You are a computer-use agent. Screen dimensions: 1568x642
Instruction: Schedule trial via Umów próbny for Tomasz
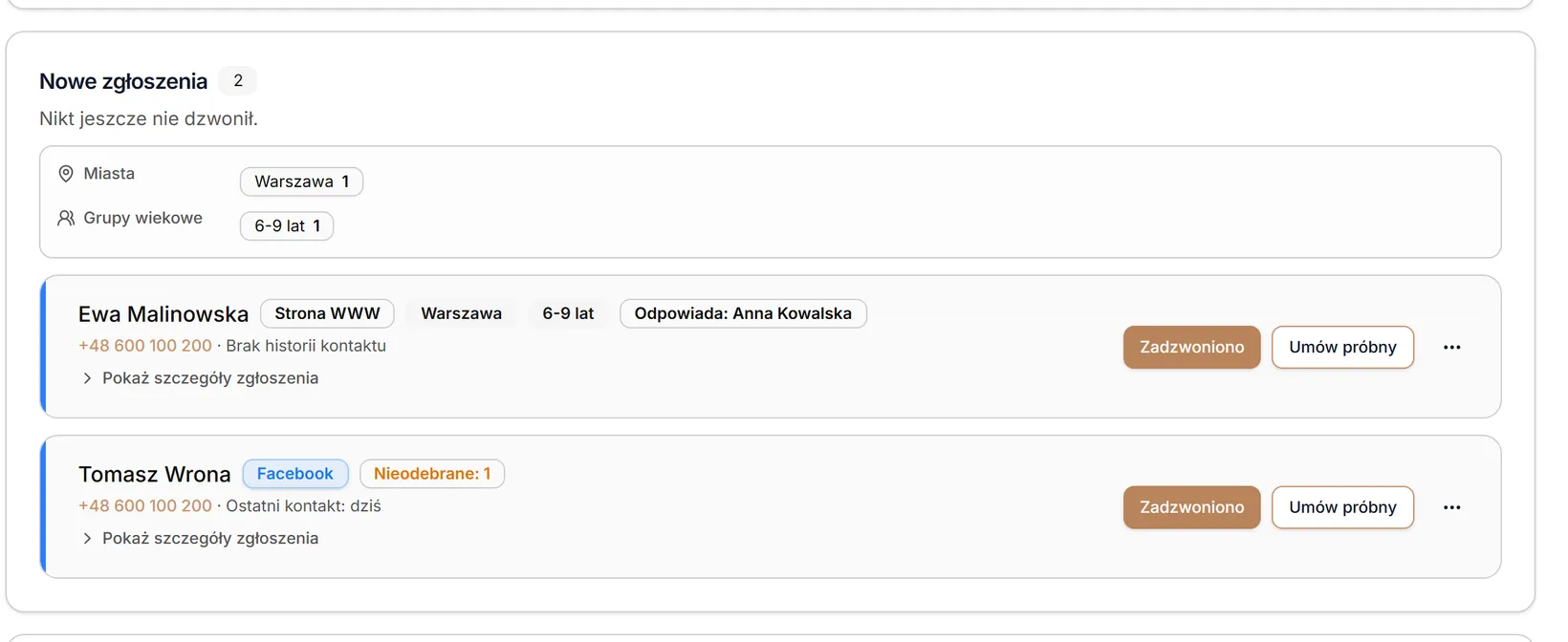pyautogui.click(x=1342, y=507)
